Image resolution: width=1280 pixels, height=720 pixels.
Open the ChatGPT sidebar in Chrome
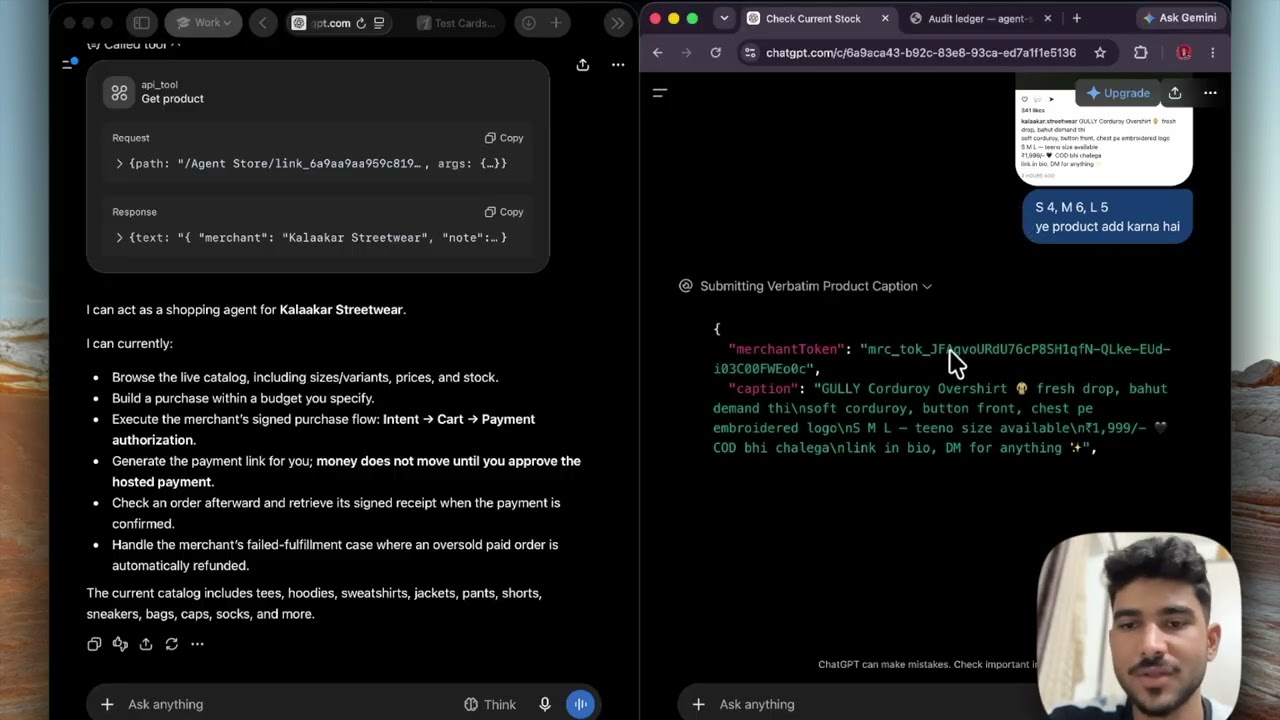point(660,93)
